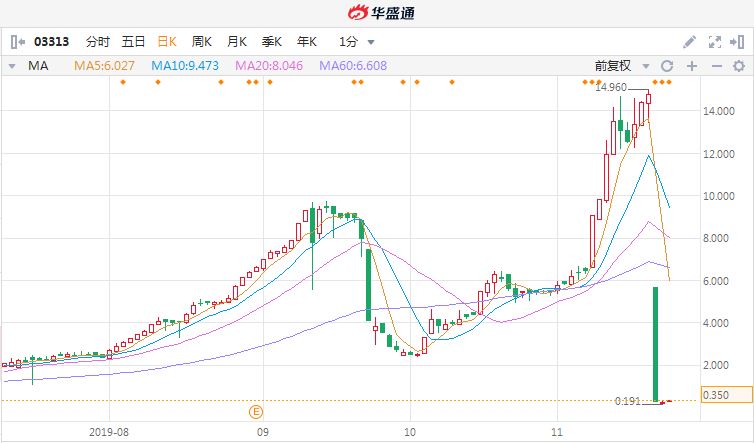This screenshot has width=754, height=443.
Task: Zoom in with the plus icon
Action: (x=691, y=66)
